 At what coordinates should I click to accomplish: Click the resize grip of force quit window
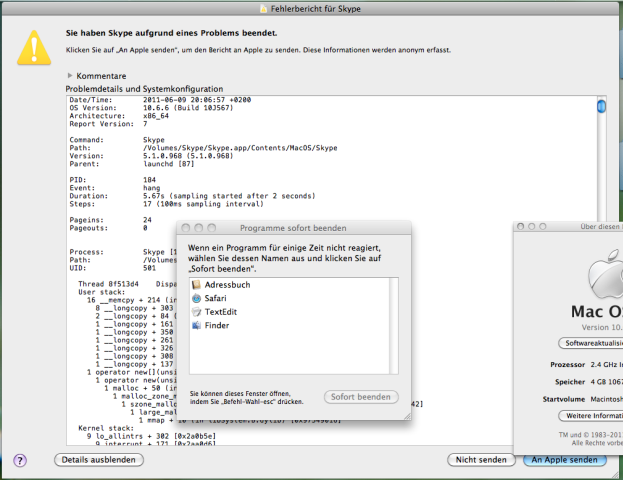click(x=407, y=416)
